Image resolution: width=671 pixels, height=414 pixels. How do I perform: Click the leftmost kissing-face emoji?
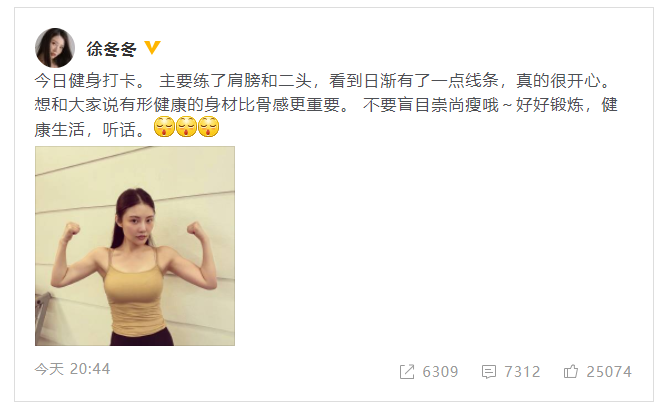tap(164, 126)
